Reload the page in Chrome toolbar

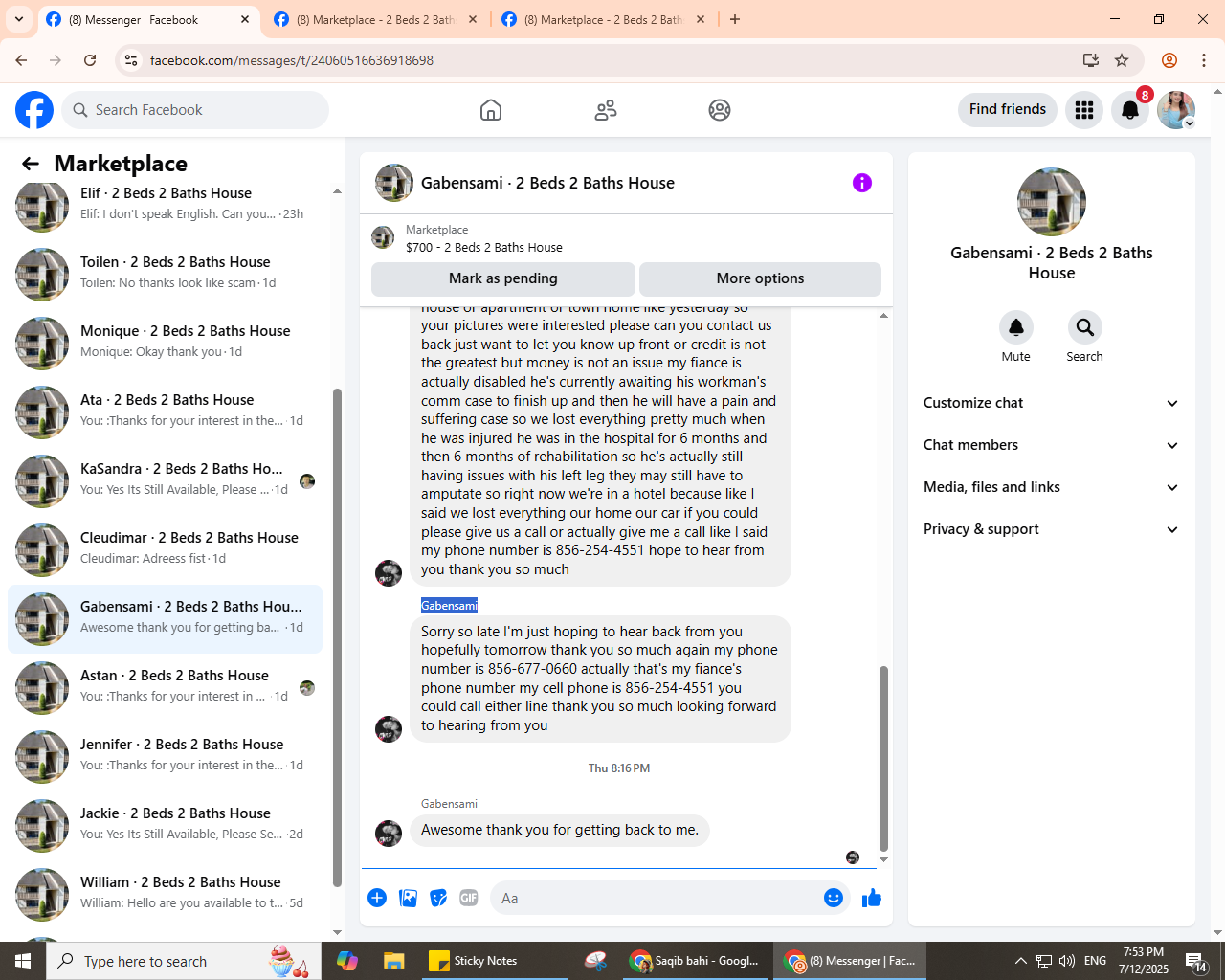90,60
